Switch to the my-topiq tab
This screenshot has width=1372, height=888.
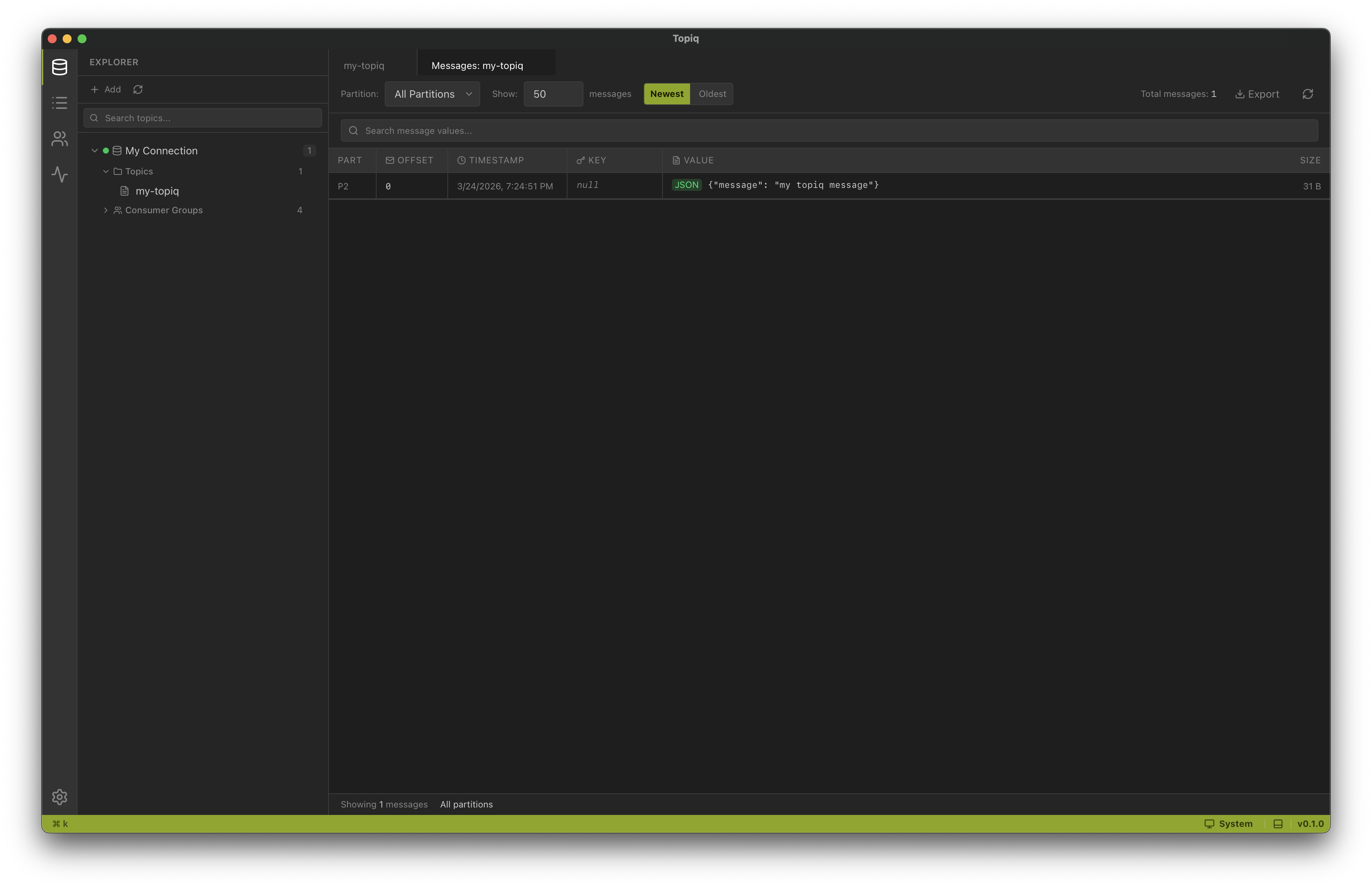pos(364,66)
